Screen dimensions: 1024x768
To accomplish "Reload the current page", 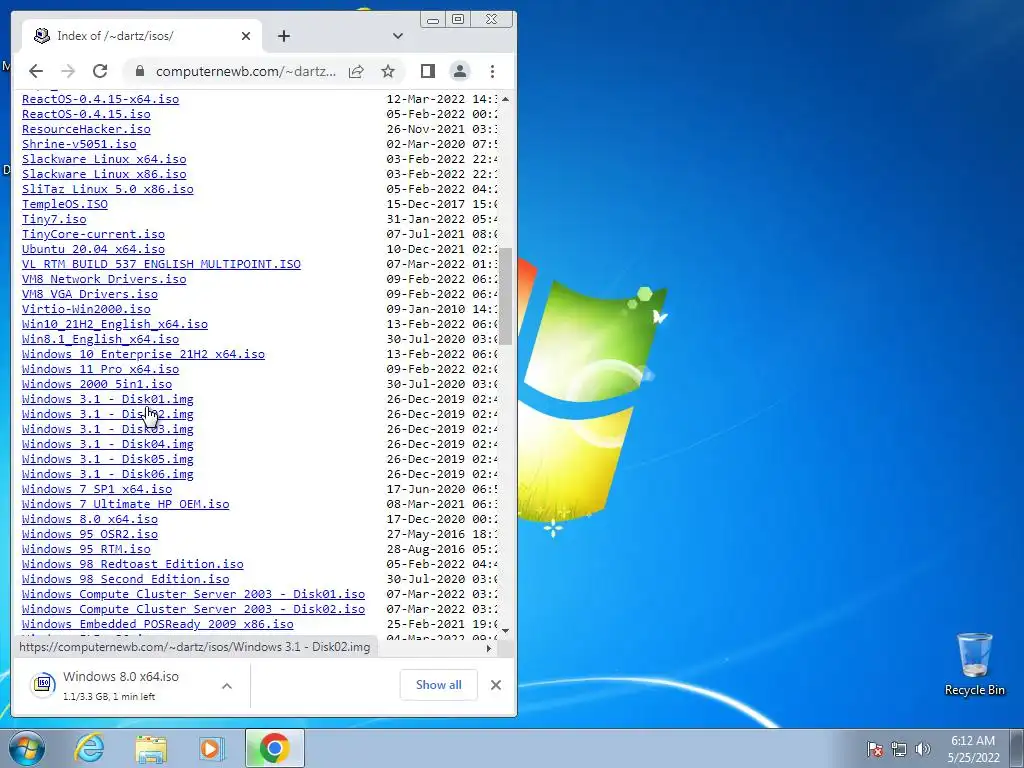I will [100, 71].
